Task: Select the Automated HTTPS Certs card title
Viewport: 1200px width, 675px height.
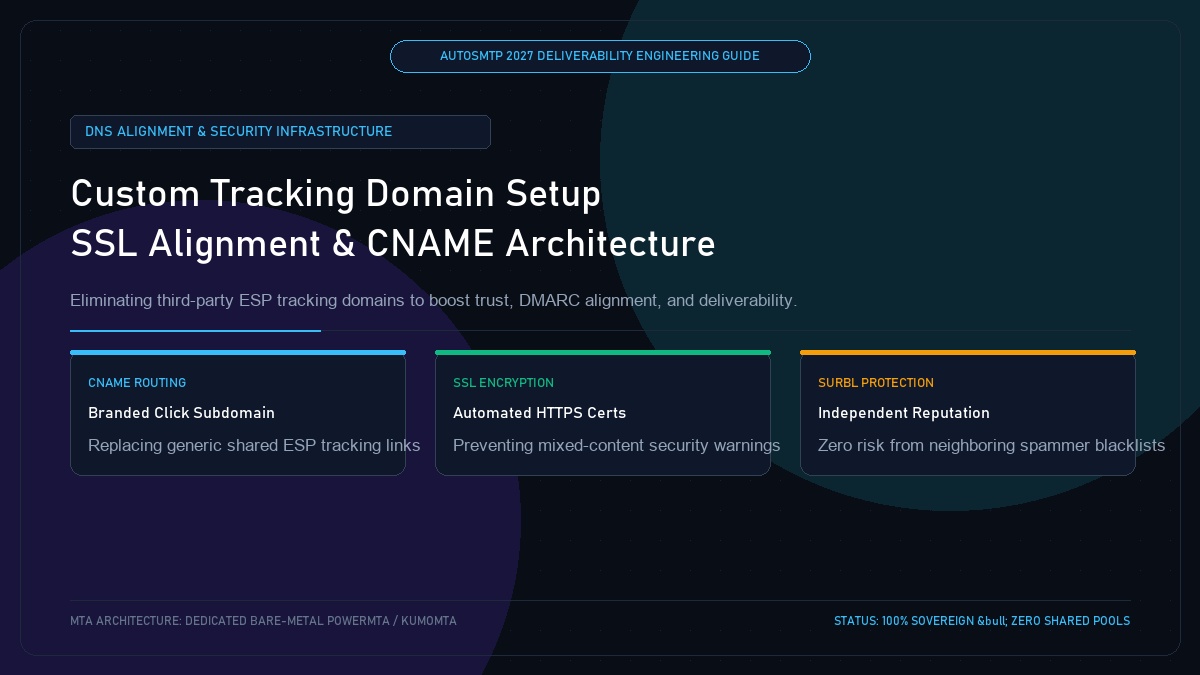Action: [x=539, y=413]
